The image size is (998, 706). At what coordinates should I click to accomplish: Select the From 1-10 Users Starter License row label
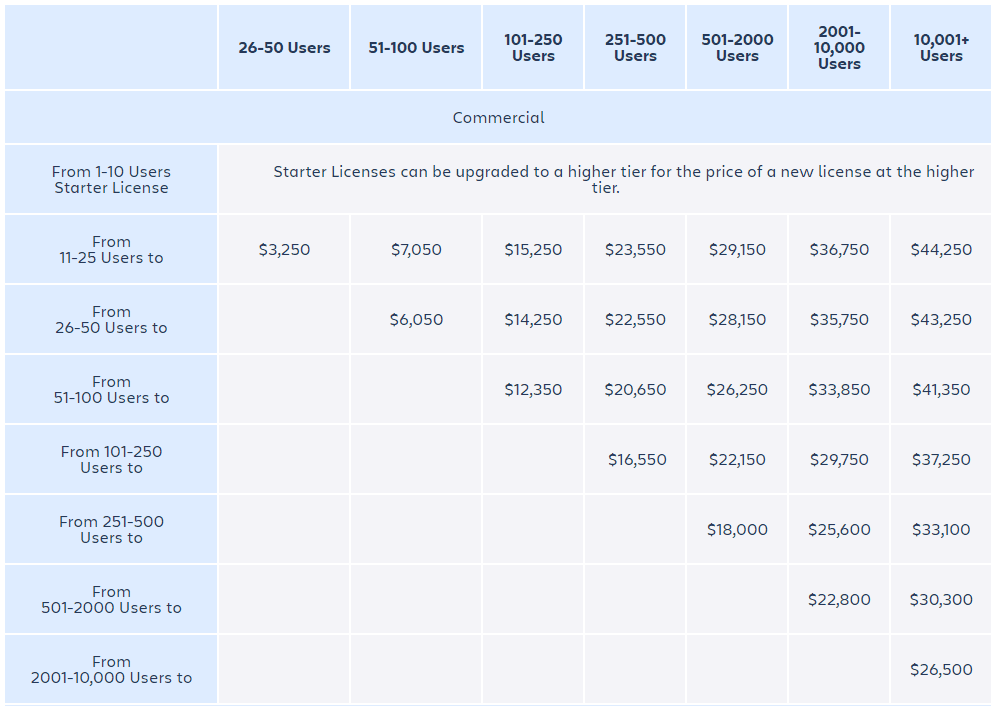111,180
